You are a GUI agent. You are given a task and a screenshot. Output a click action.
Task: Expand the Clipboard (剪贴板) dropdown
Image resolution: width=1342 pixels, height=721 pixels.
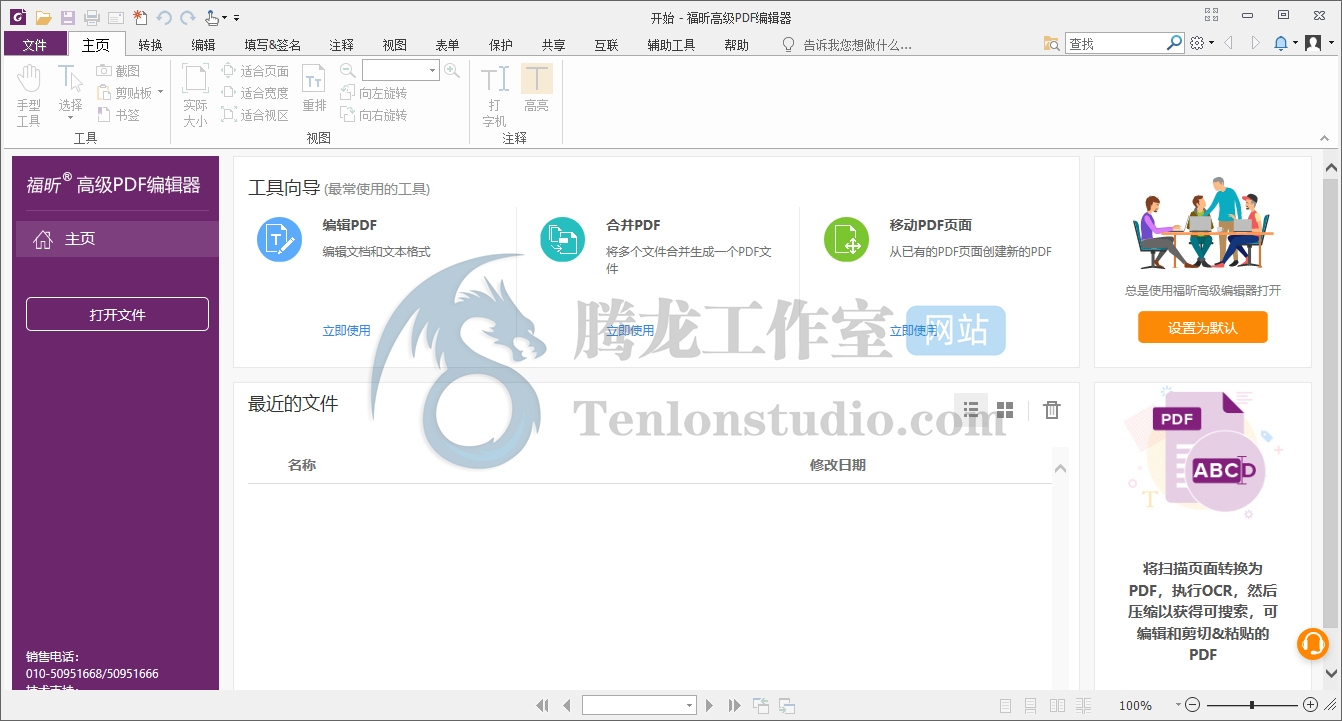pos(160,93)
